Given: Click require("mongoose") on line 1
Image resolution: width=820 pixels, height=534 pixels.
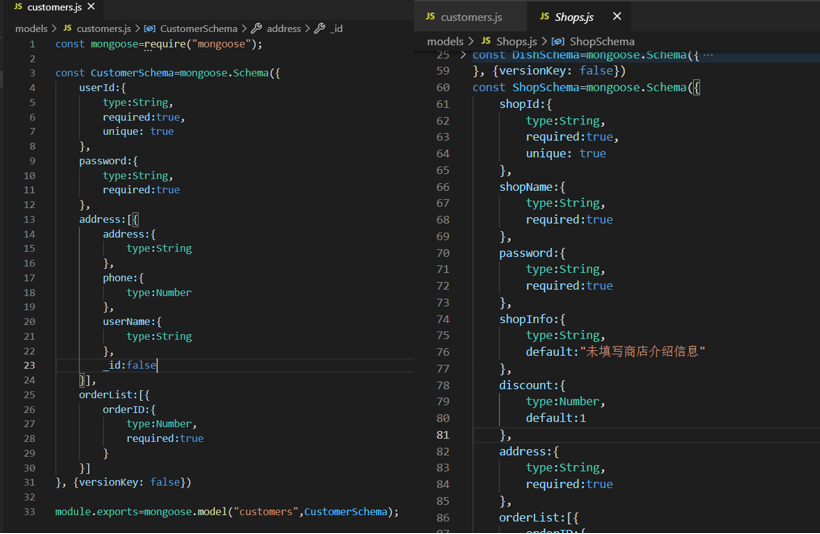Looking at the screenshot, I should (x=200, y=44).
